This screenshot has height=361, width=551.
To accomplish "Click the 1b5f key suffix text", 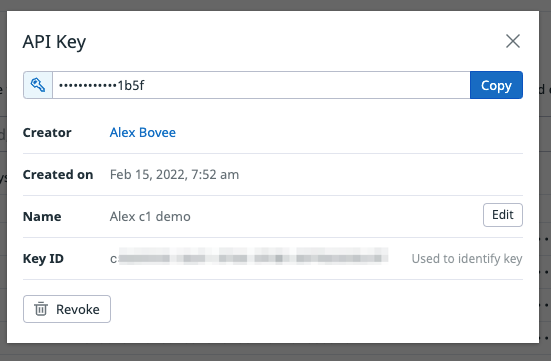I will click(131, 85).
